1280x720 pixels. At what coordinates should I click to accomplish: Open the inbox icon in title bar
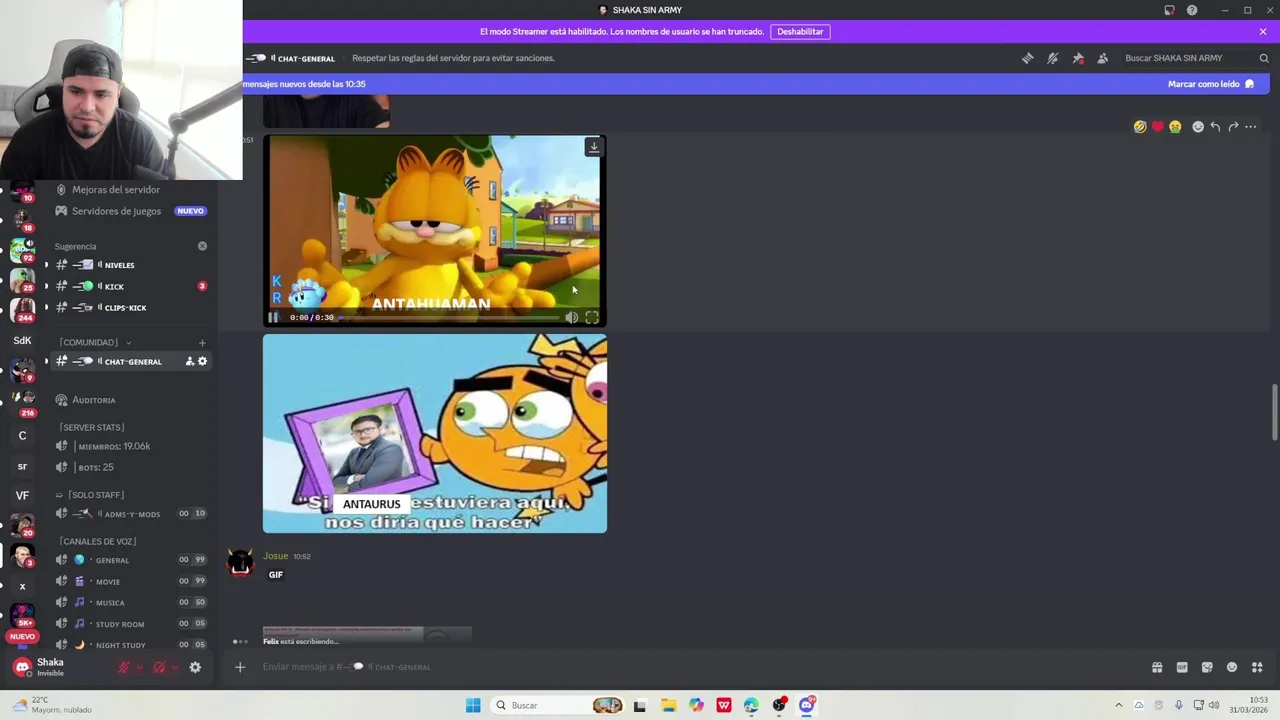pyautogui.click(x=1169, y=10)
